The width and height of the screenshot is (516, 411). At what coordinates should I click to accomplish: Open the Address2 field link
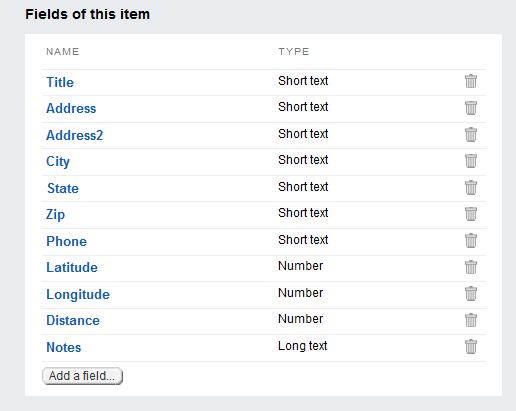pyautogui.click(x=75, y=135)
